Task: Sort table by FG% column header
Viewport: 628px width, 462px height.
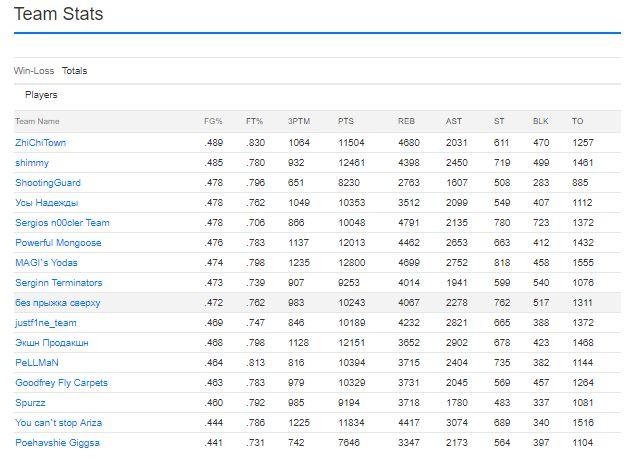Action: point(213,121)
